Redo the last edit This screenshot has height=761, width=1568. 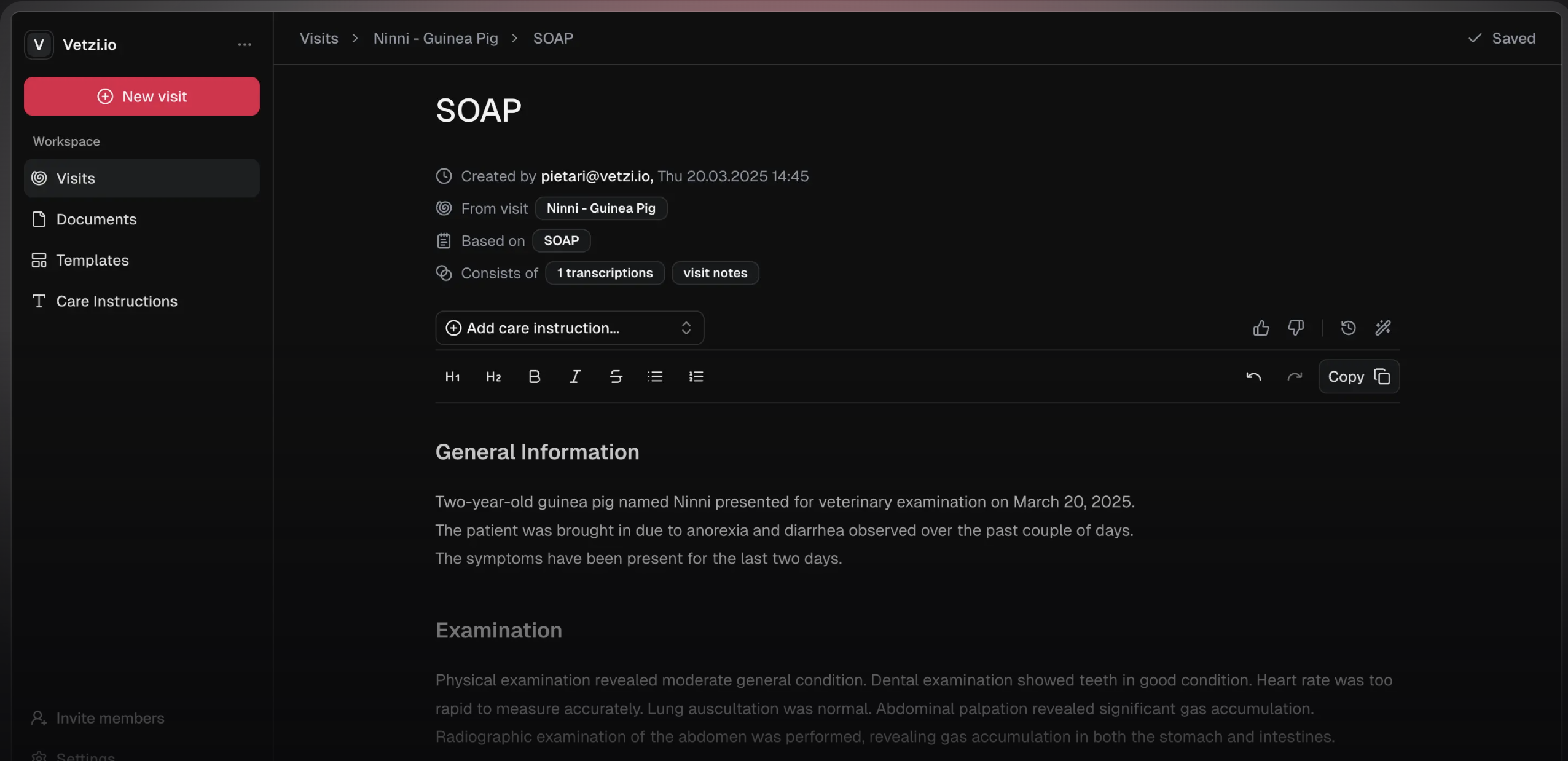click(1295, 376)
